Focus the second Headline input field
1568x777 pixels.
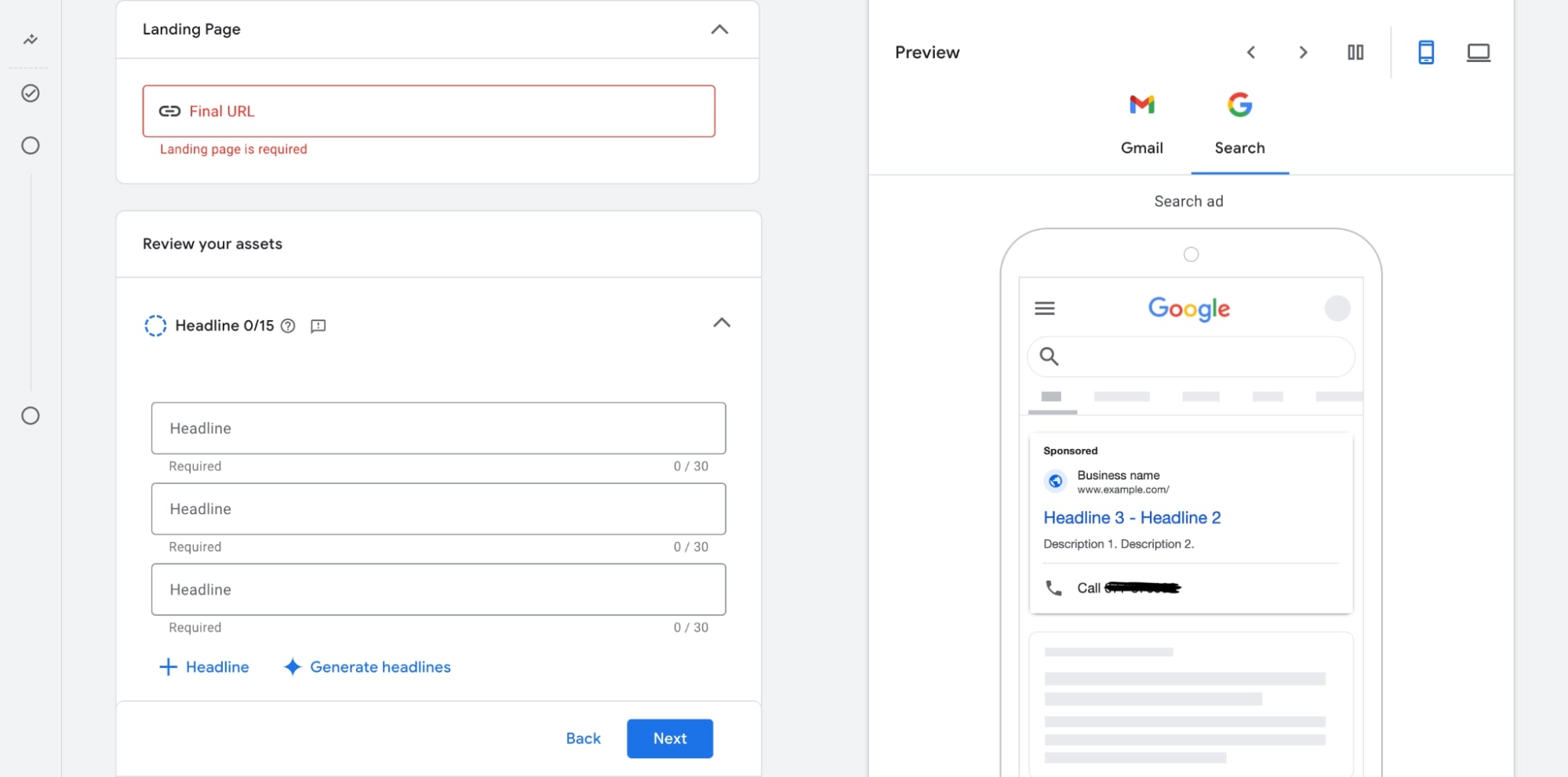[438, 509]
